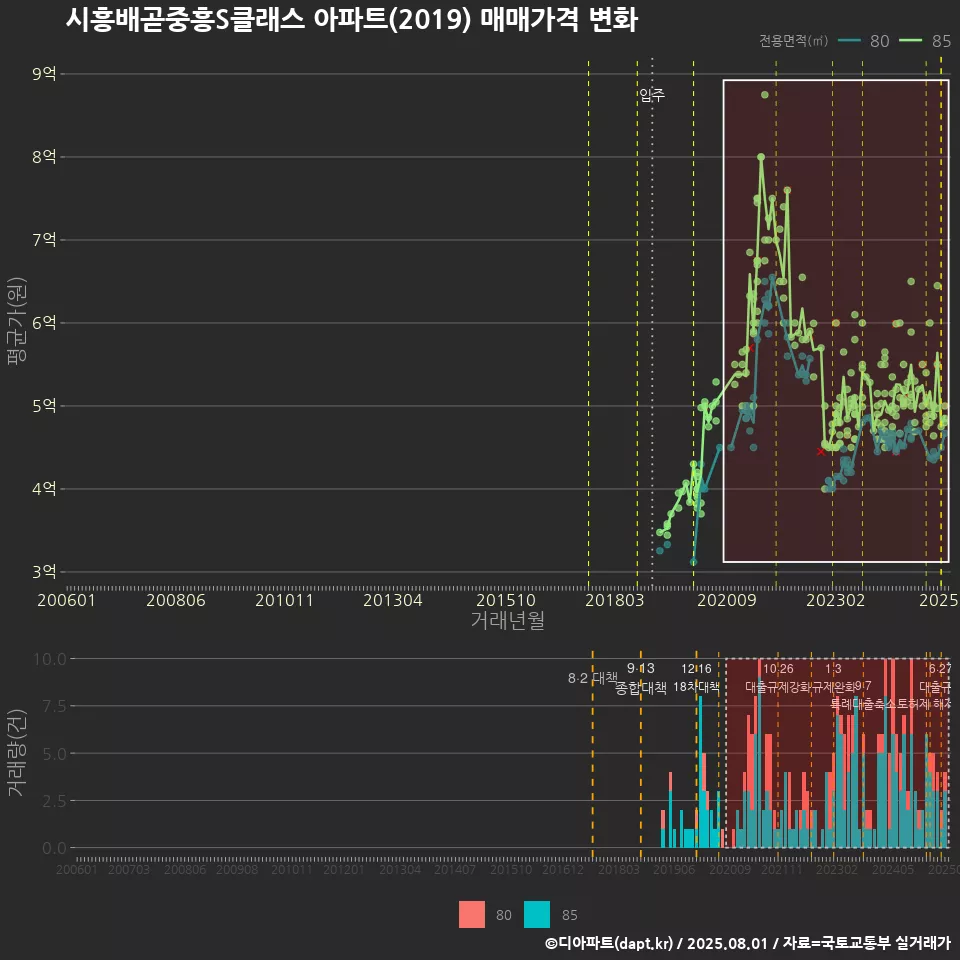Click the 7.5 label on volume axis
The height and width of the screenshot is (960, 960).
(x=54, y=707)
